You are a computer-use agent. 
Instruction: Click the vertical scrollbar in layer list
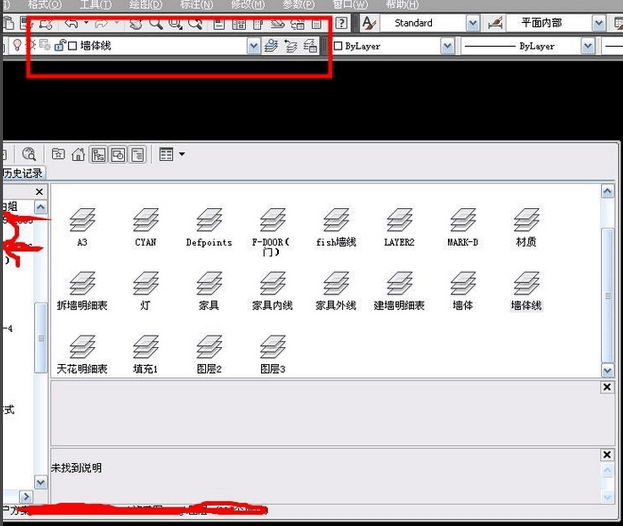pyautogui.click(x=607, y=280)
